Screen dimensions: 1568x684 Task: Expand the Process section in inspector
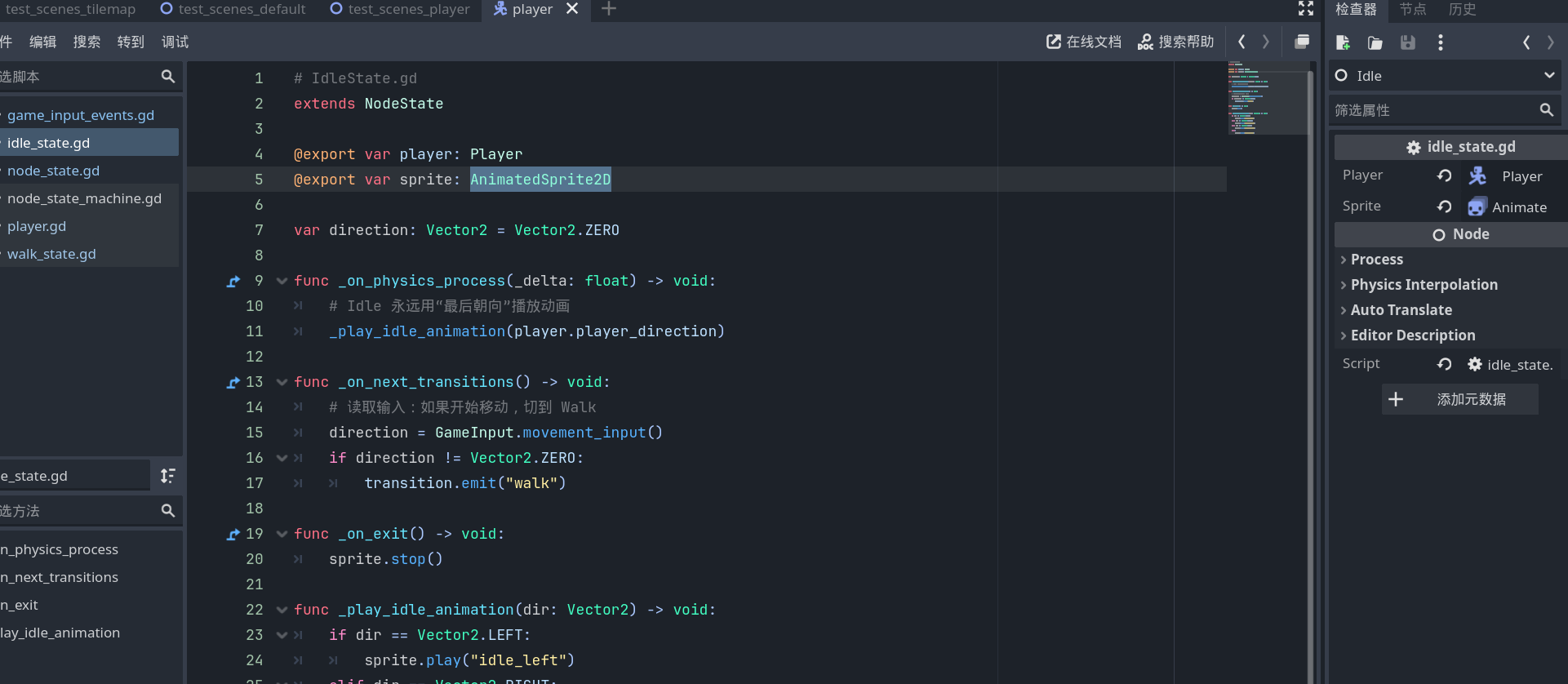pyautogui.click(x=1376, y=260)
